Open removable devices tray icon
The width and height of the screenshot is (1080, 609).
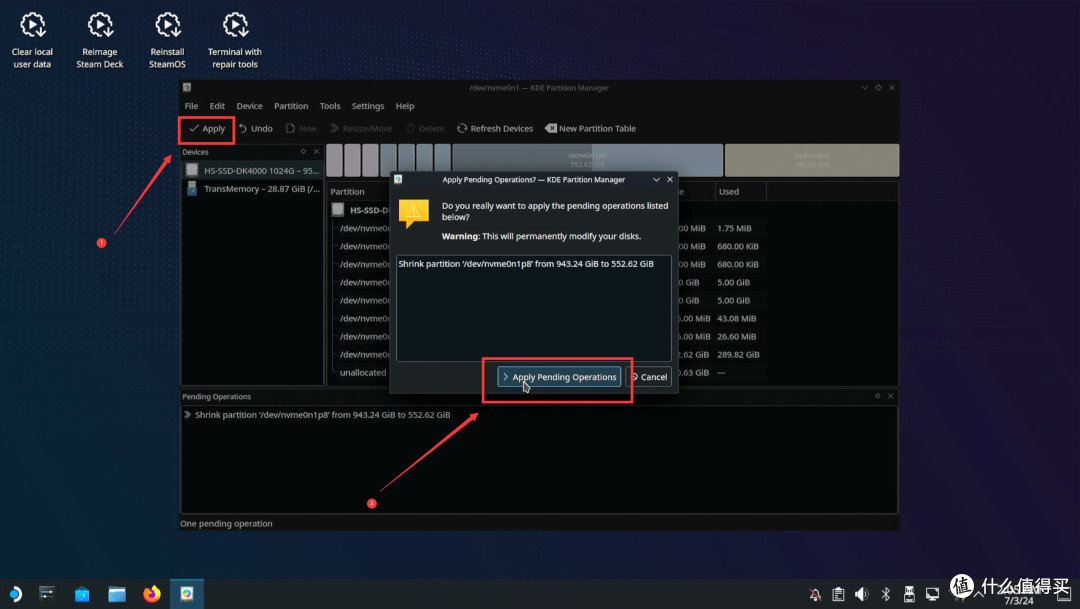909,595
